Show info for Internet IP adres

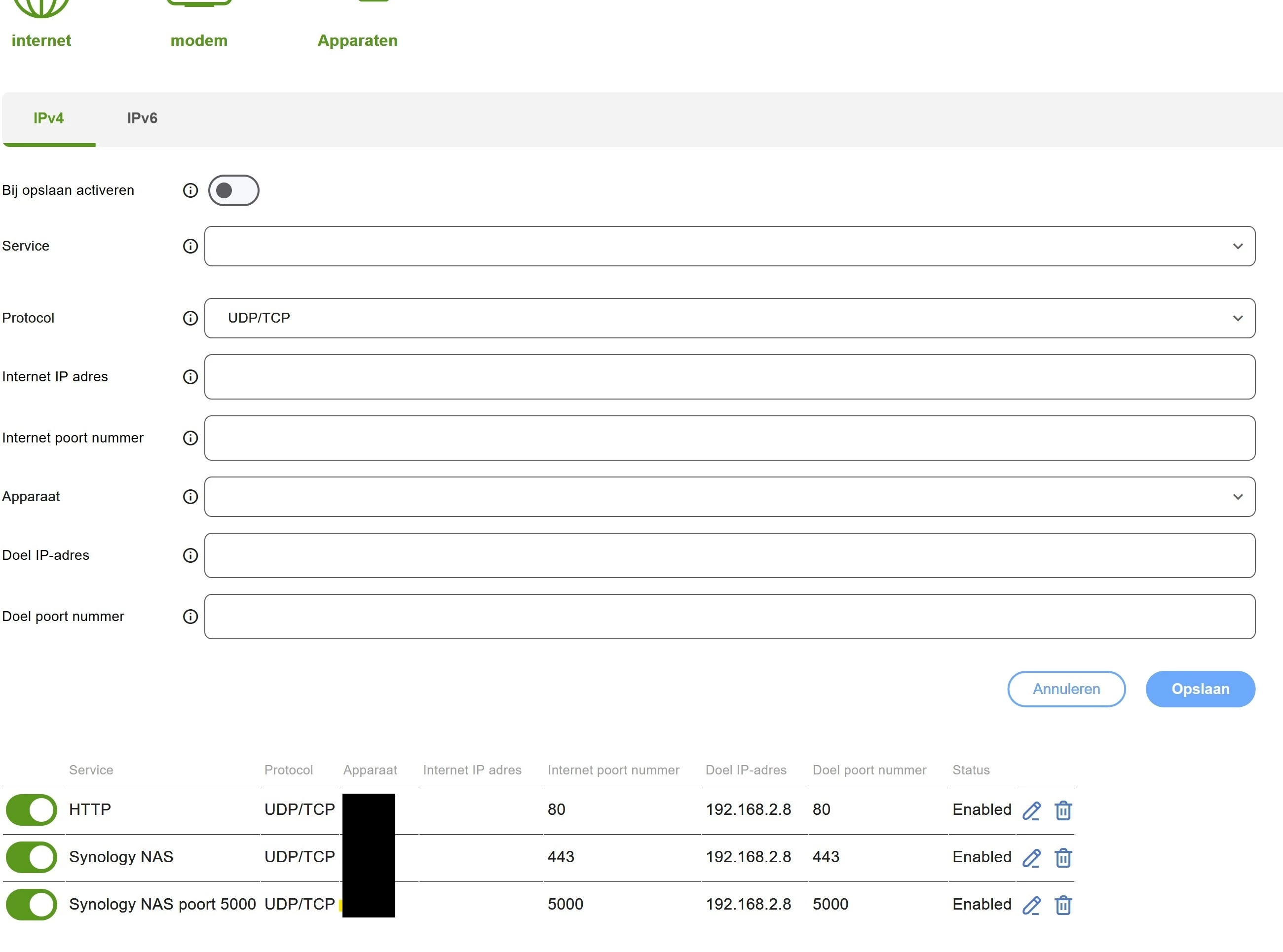(190, 377)
